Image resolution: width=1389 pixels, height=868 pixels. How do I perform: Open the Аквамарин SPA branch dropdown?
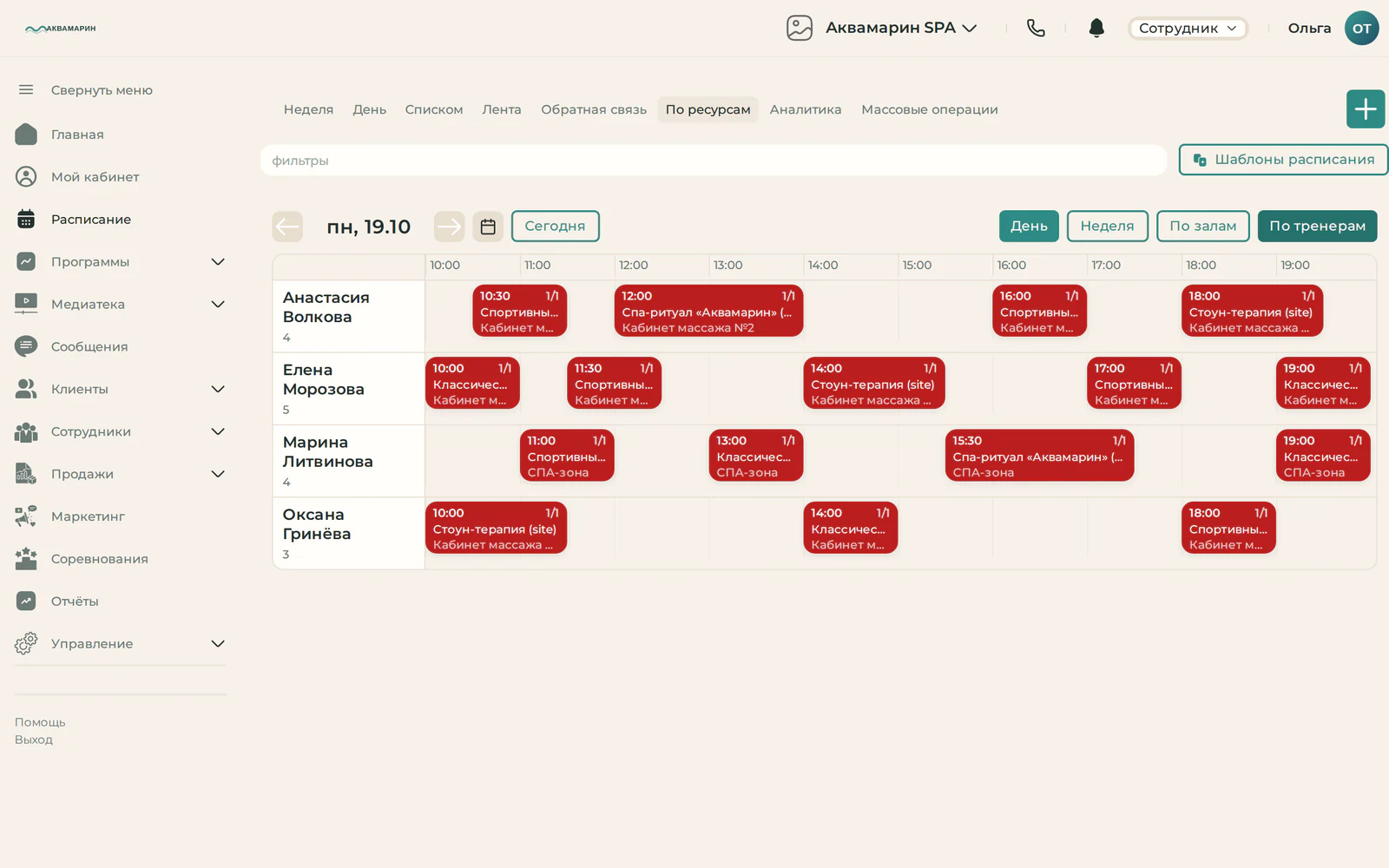pos(901,28)
